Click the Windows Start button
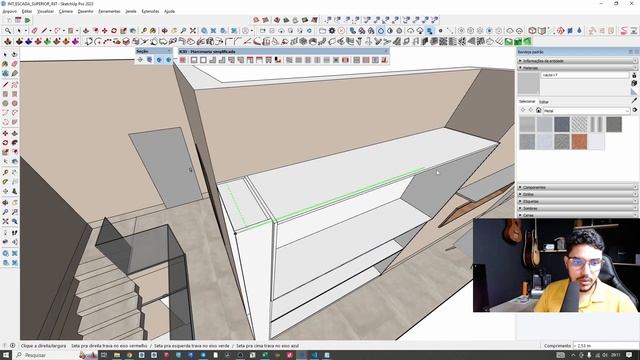This screenshot has height=360, width=640. [x=6, y=355]
